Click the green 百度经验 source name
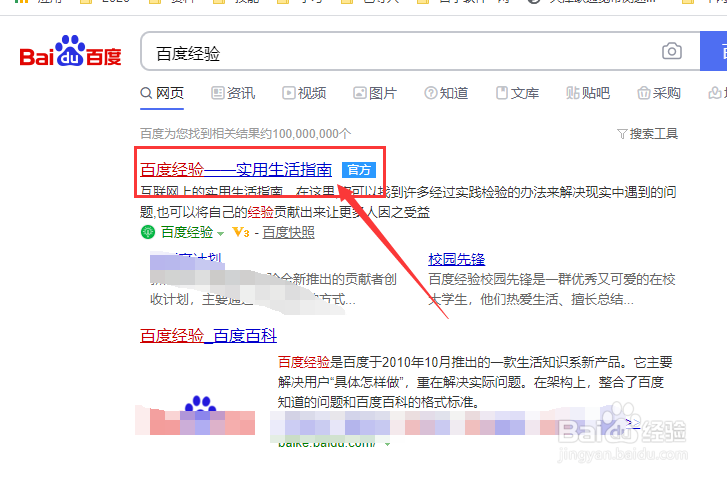The image size is (727, 479). (x=187, y=232)
